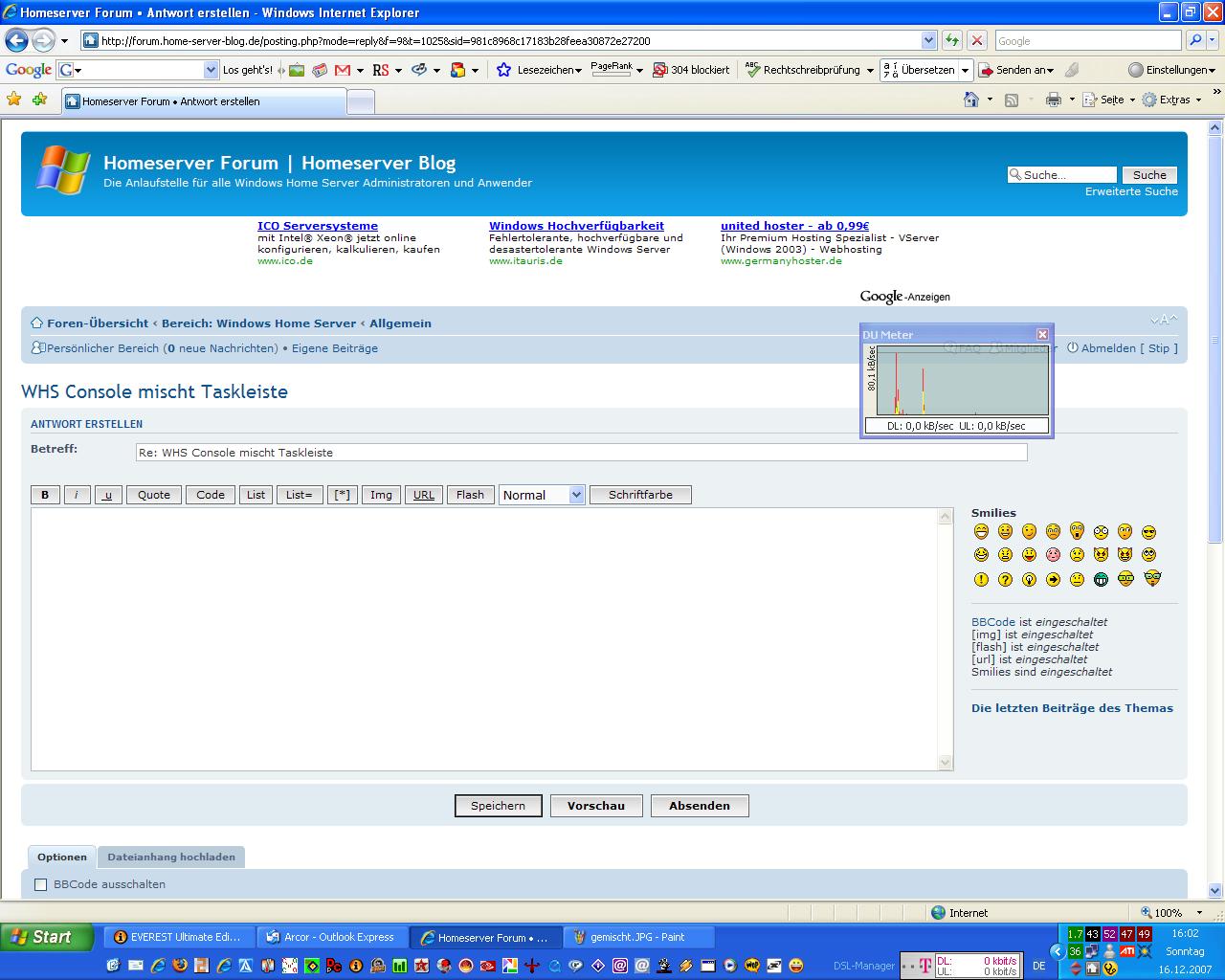
Task: Select Homeserver Forum browser tab
Action: [204, 100]
